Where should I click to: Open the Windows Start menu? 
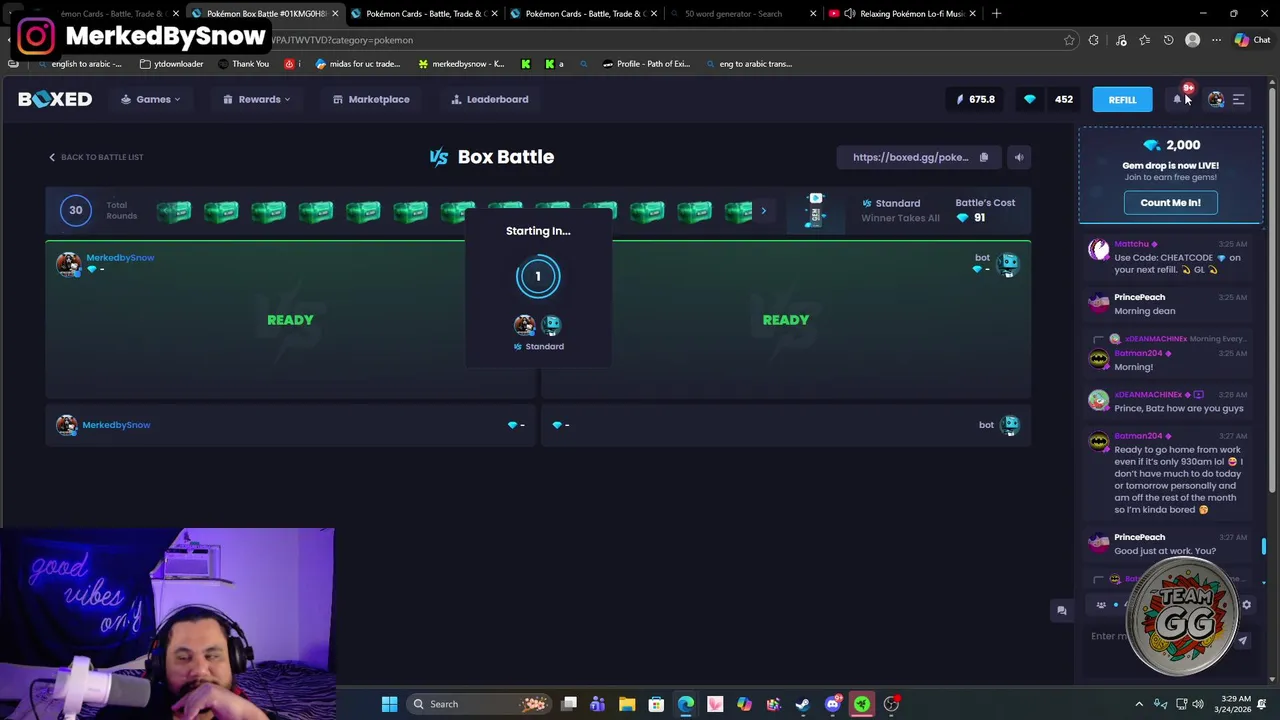click(x=389, y=704)
